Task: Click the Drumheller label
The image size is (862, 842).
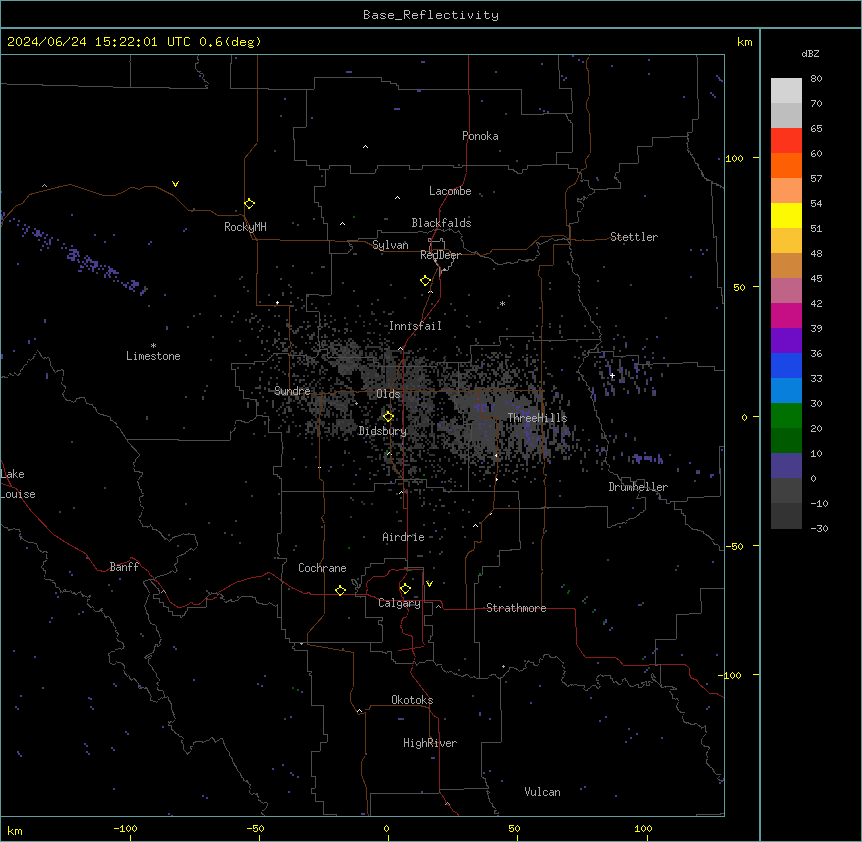Action: pos(638,487)
